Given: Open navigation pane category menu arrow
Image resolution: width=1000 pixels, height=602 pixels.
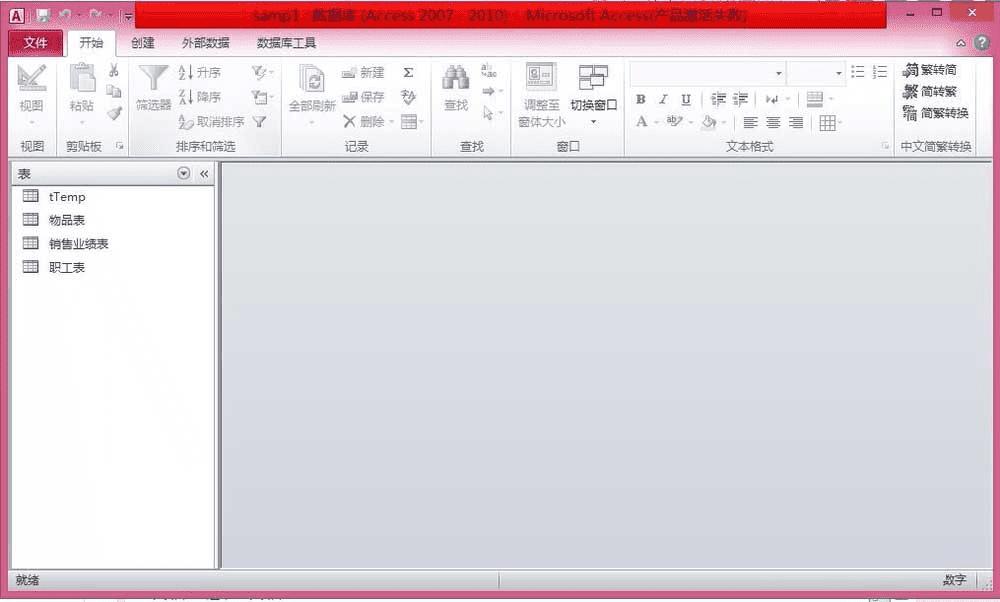Looking at the screenshot, I should 184,173.
